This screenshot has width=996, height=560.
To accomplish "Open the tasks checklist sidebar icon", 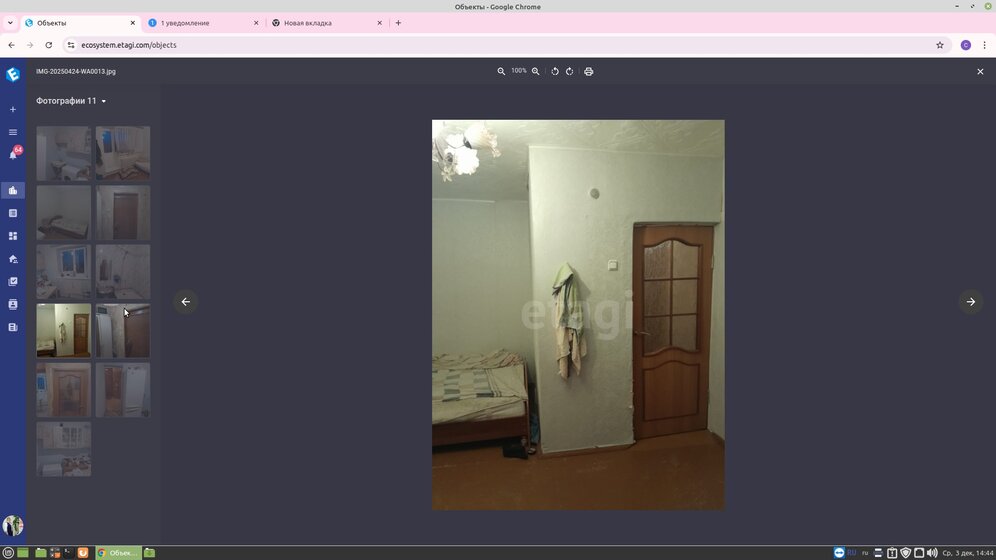I will click(13, 281).
